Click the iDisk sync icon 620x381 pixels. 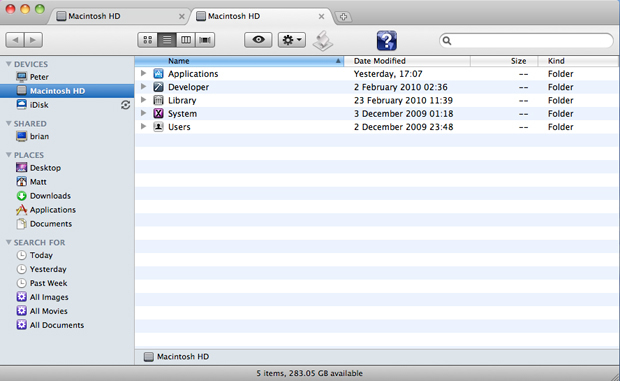(125, 105)
